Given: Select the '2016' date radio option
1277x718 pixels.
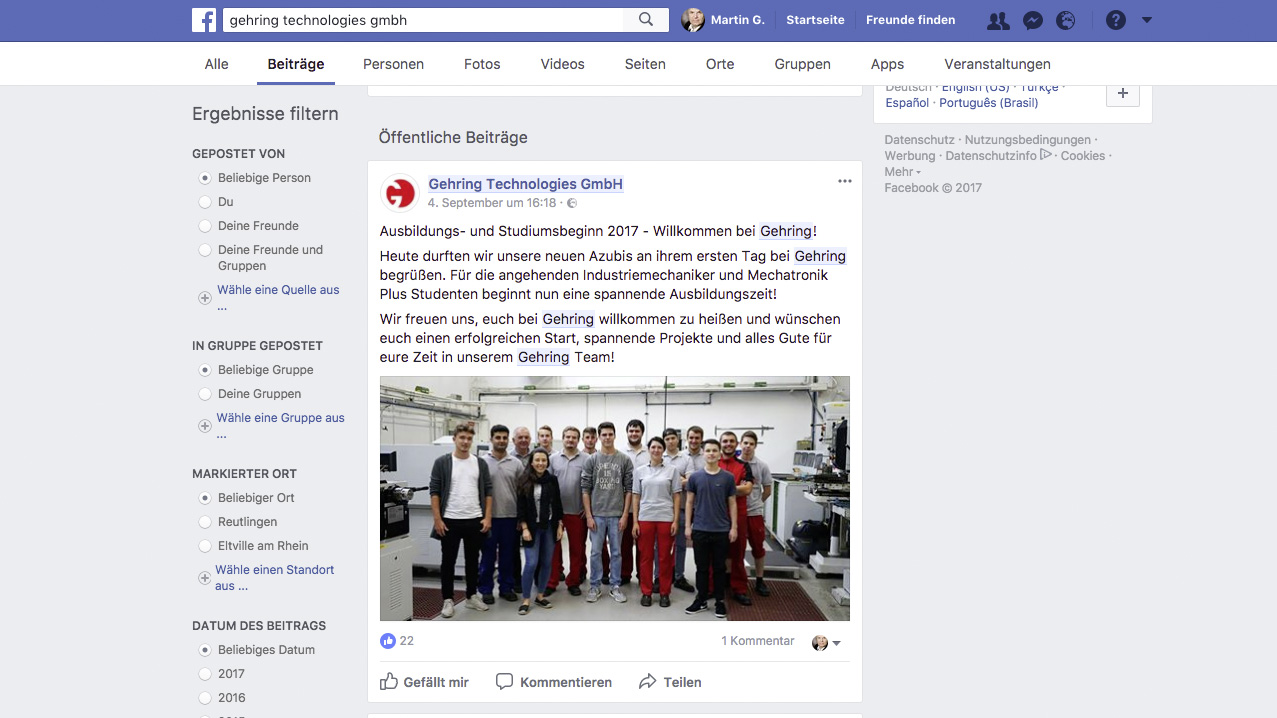Looking at the screenshot, I should pyautogui.click(x=205, y=698).
